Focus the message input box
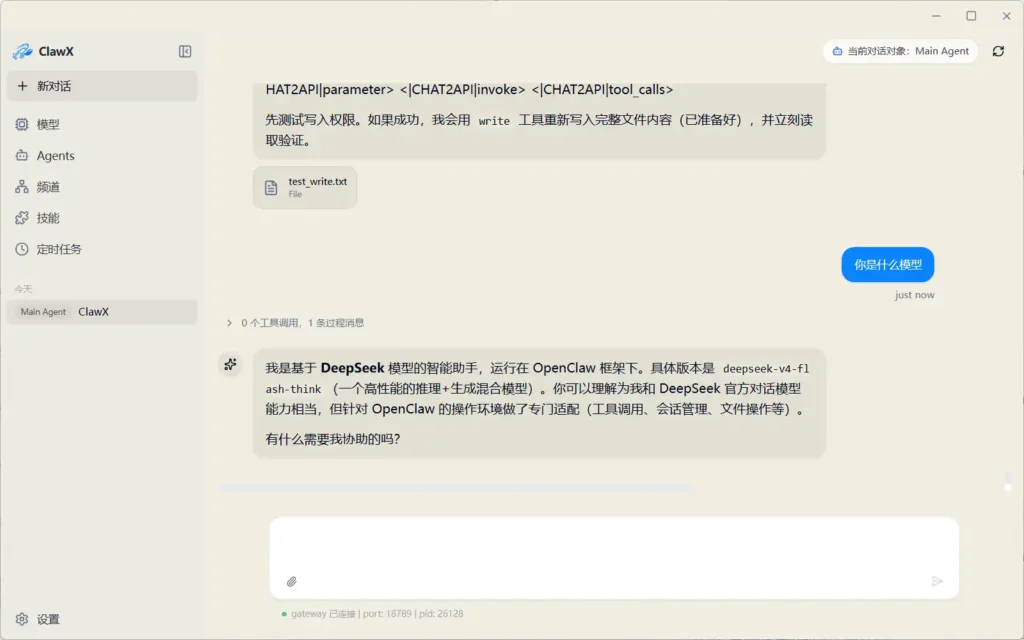Image resolution: width=1024 pixels, height=640 pixels. (x=614, y=545)
